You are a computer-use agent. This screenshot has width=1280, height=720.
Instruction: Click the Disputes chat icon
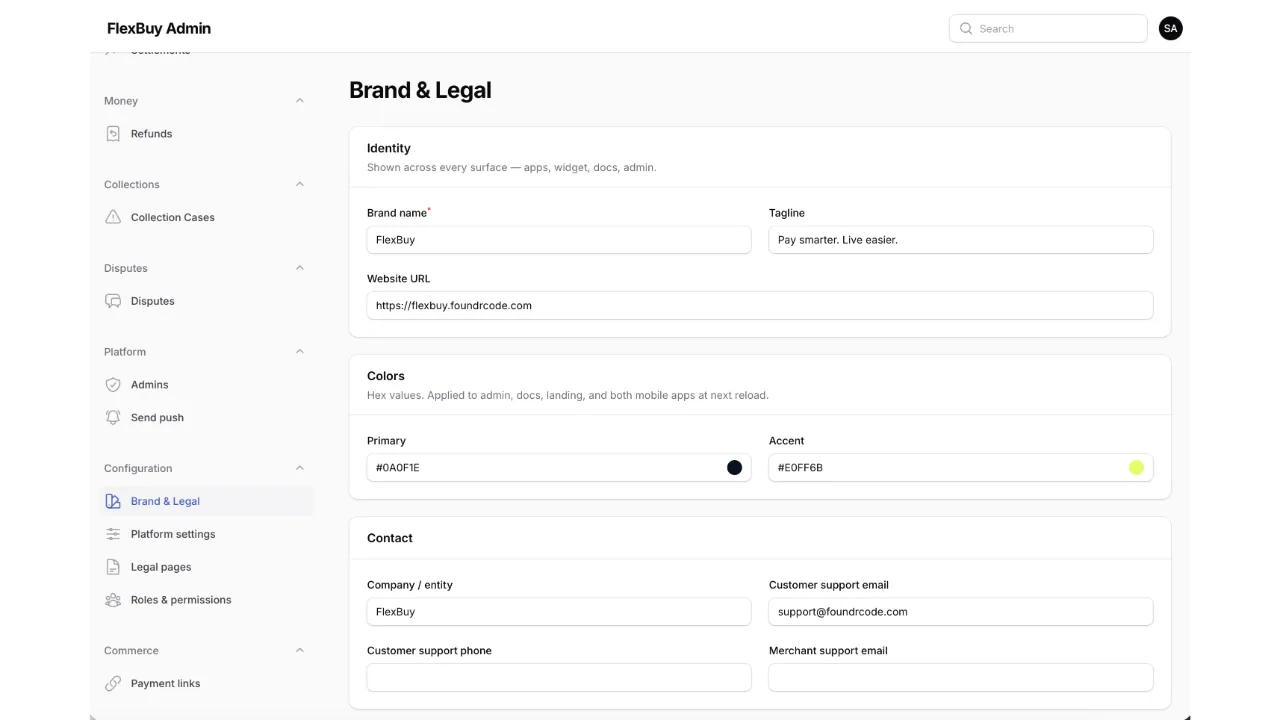pyautogui.click(x=113, y=301)
